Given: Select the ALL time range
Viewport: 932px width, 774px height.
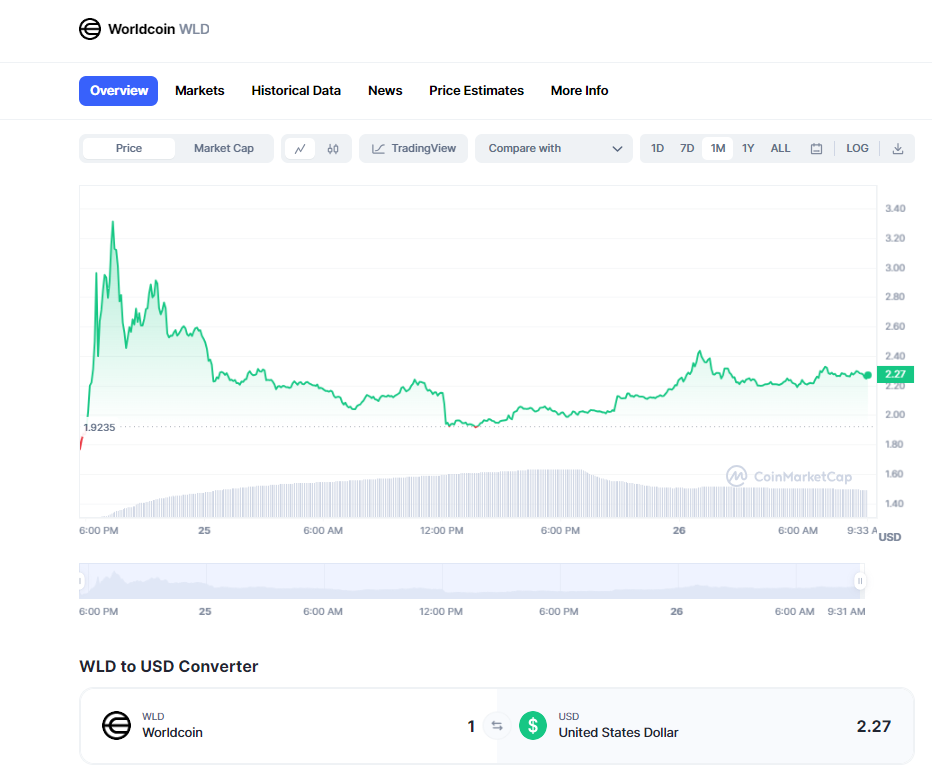Looking at the screenshot, I should [780, 149].
